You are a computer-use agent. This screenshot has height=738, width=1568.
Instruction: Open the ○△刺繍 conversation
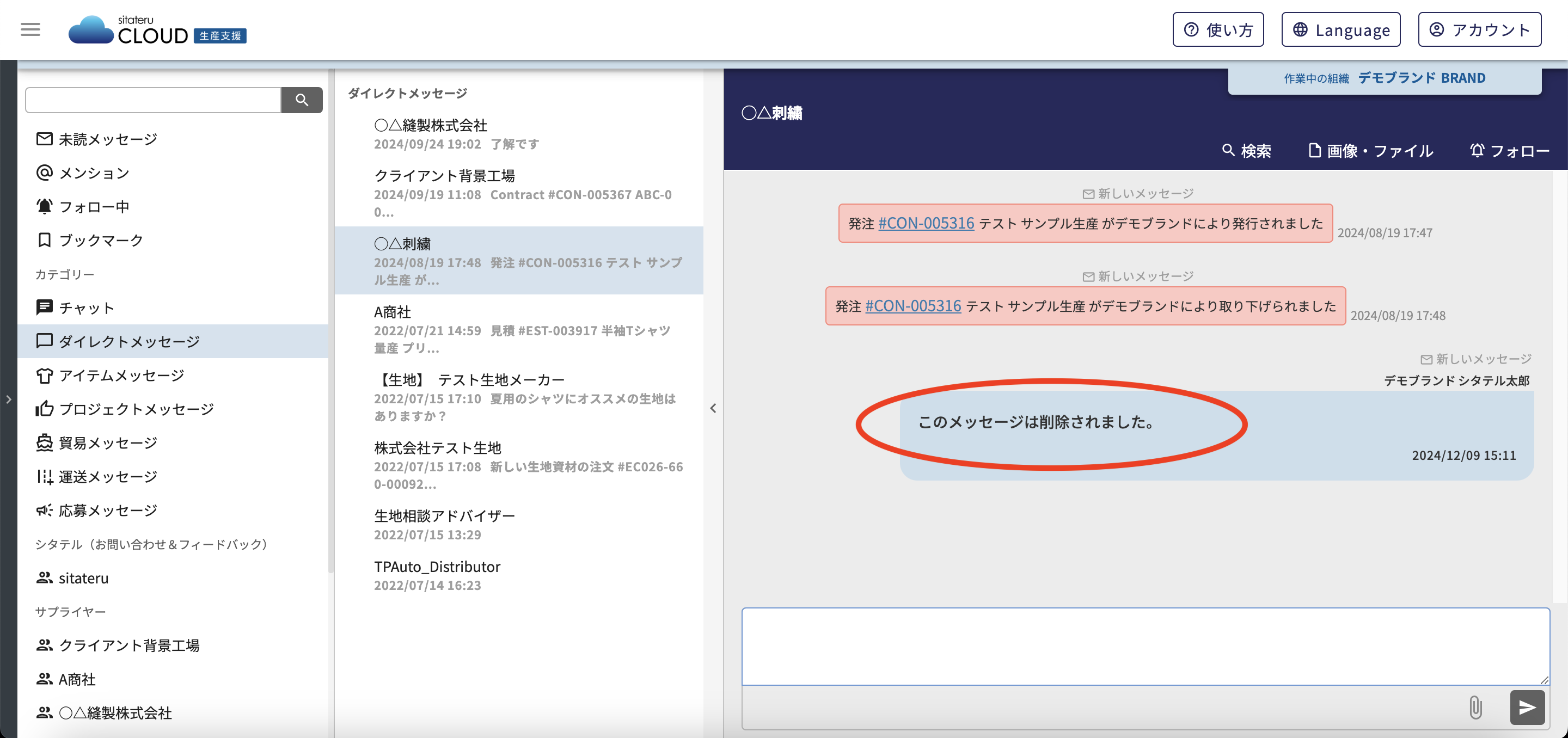[519, 261]
